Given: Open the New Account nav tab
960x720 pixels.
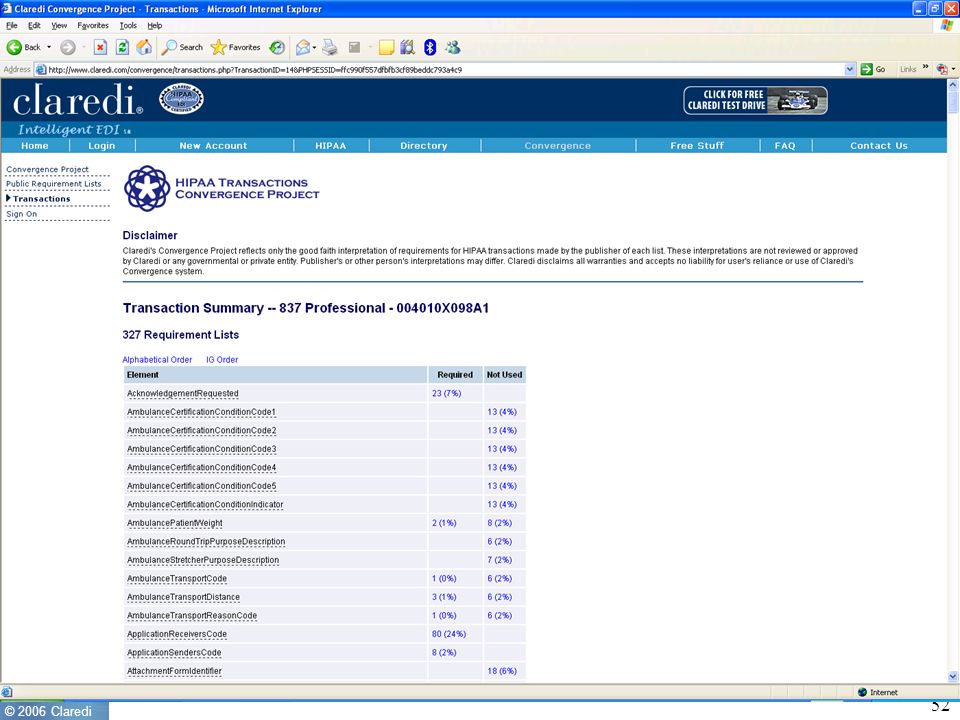Looking at the screenshot, I should coord(214,146).
